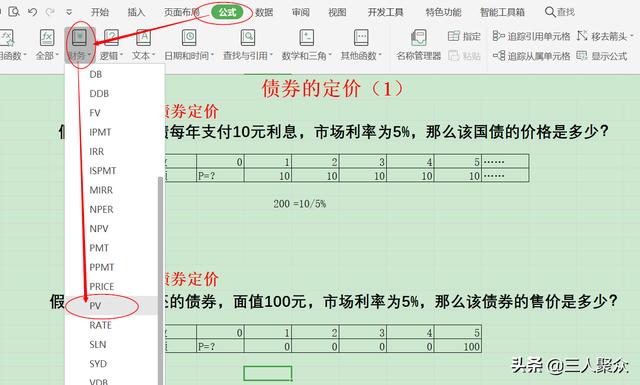The image size is (640, 385).
Task: Choose ISPMT from the function list
Action: 111,171
